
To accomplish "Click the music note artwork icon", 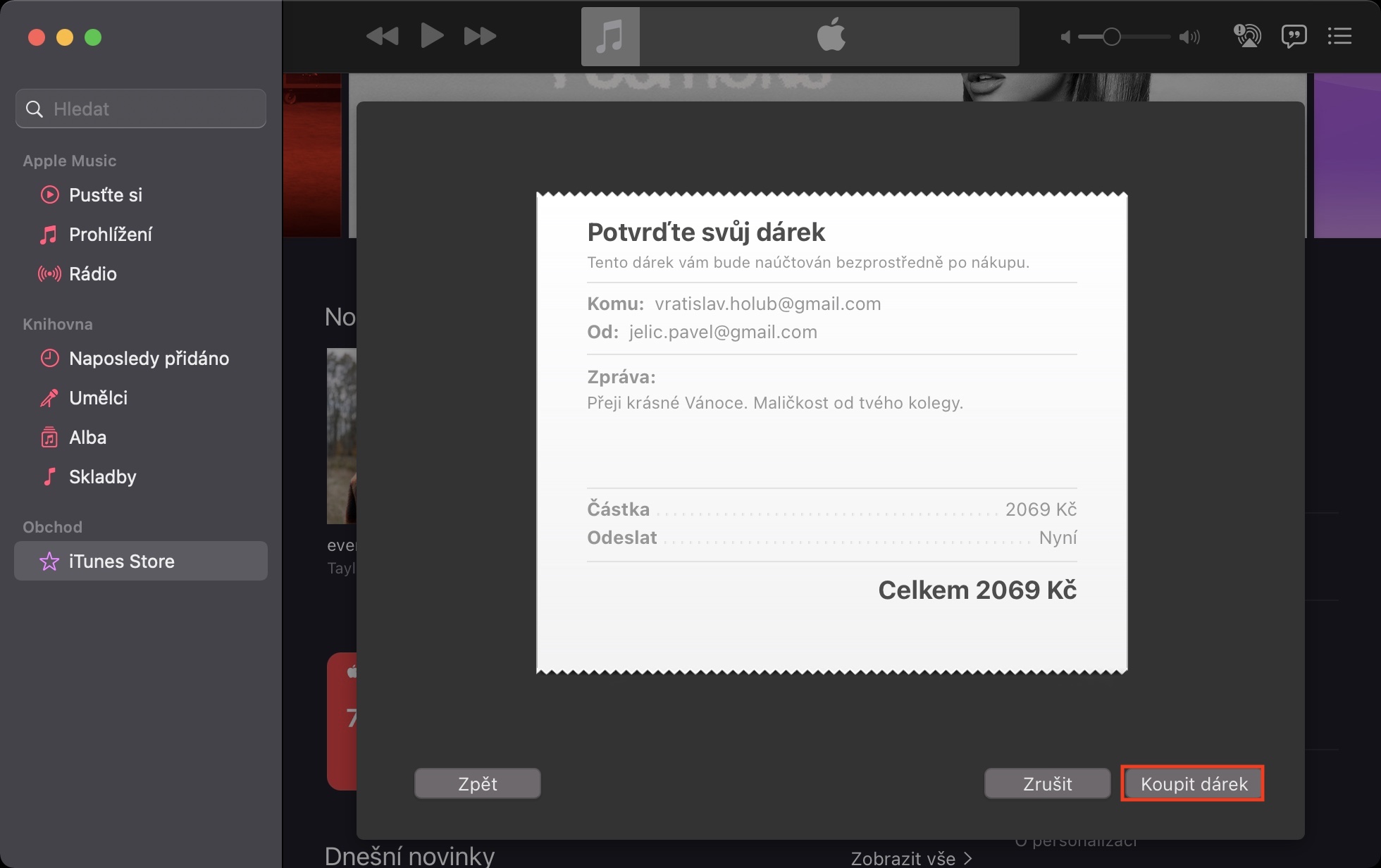I will click(610, 37).
